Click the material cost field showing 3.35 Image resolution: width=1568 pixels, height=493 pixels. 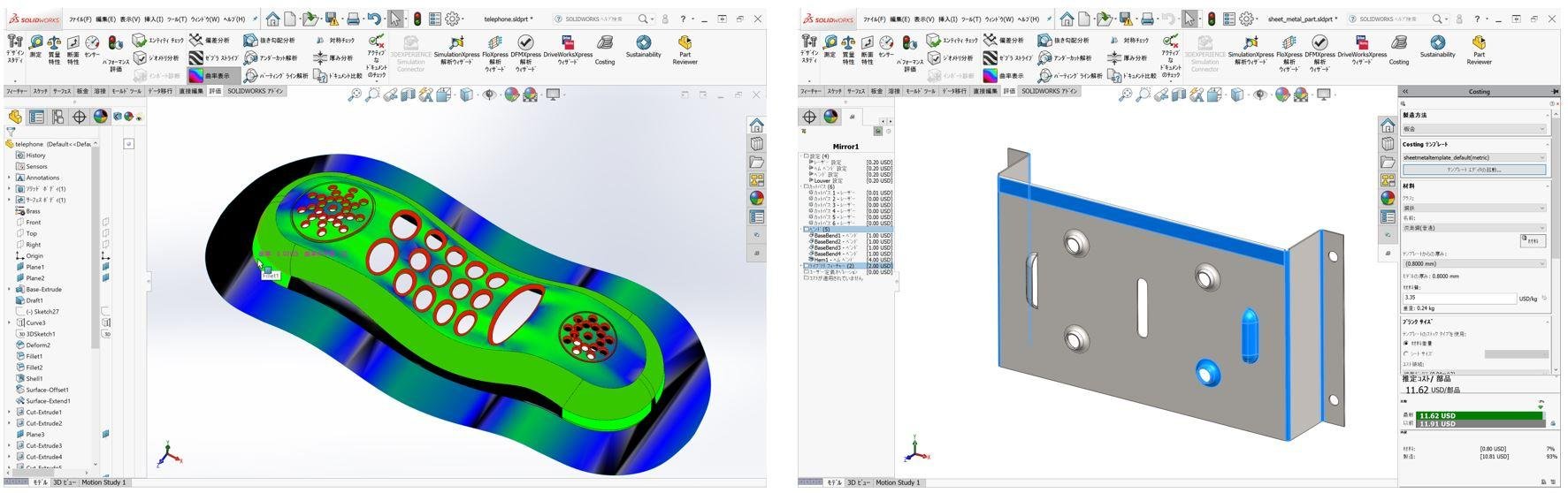(x=1458, y=298)
